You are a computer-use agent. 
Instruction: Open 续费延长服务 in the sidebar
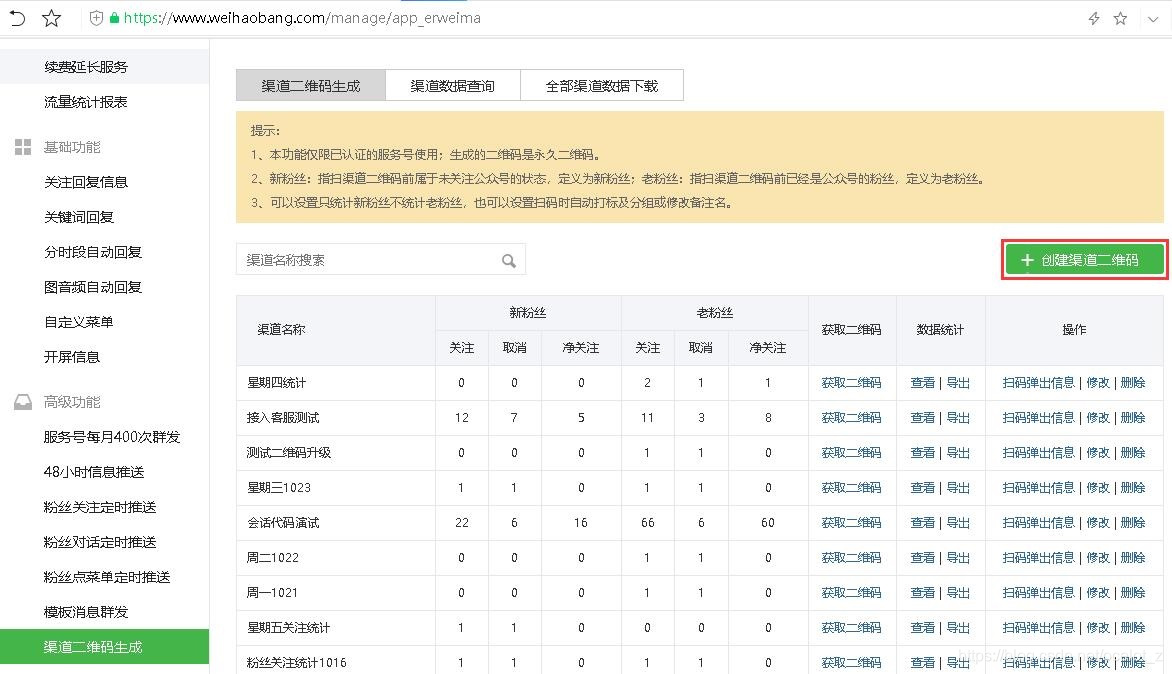click(x=86, y=67)
